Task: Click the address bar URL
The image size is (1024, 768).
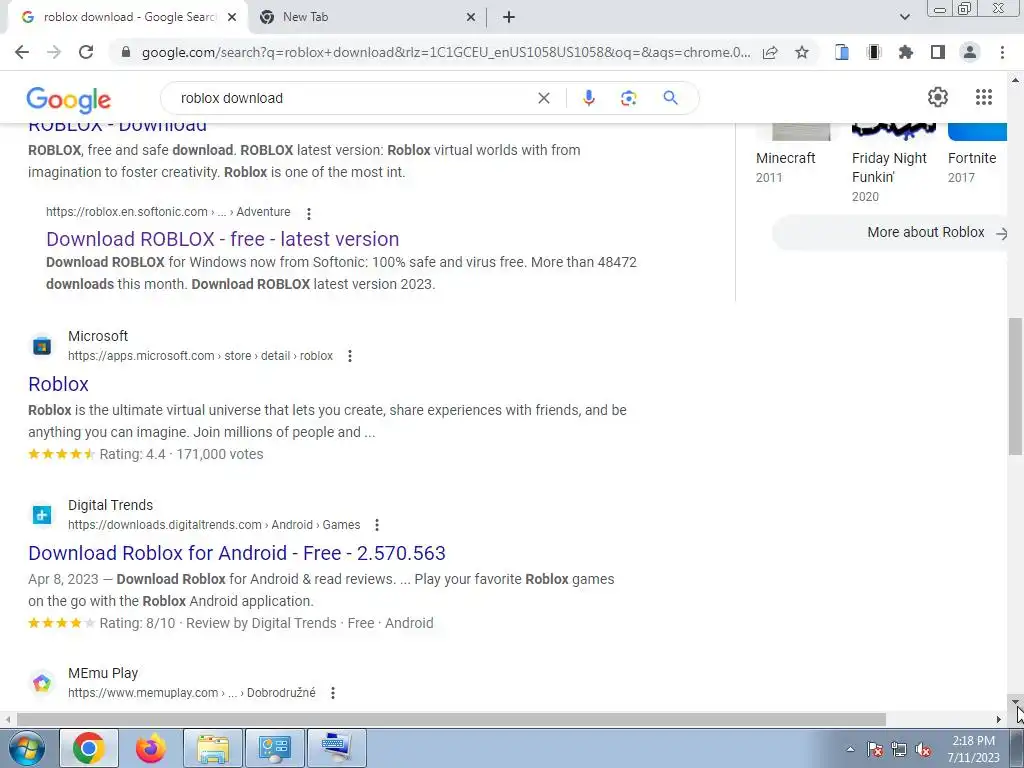Action: [x=445, y=52]
